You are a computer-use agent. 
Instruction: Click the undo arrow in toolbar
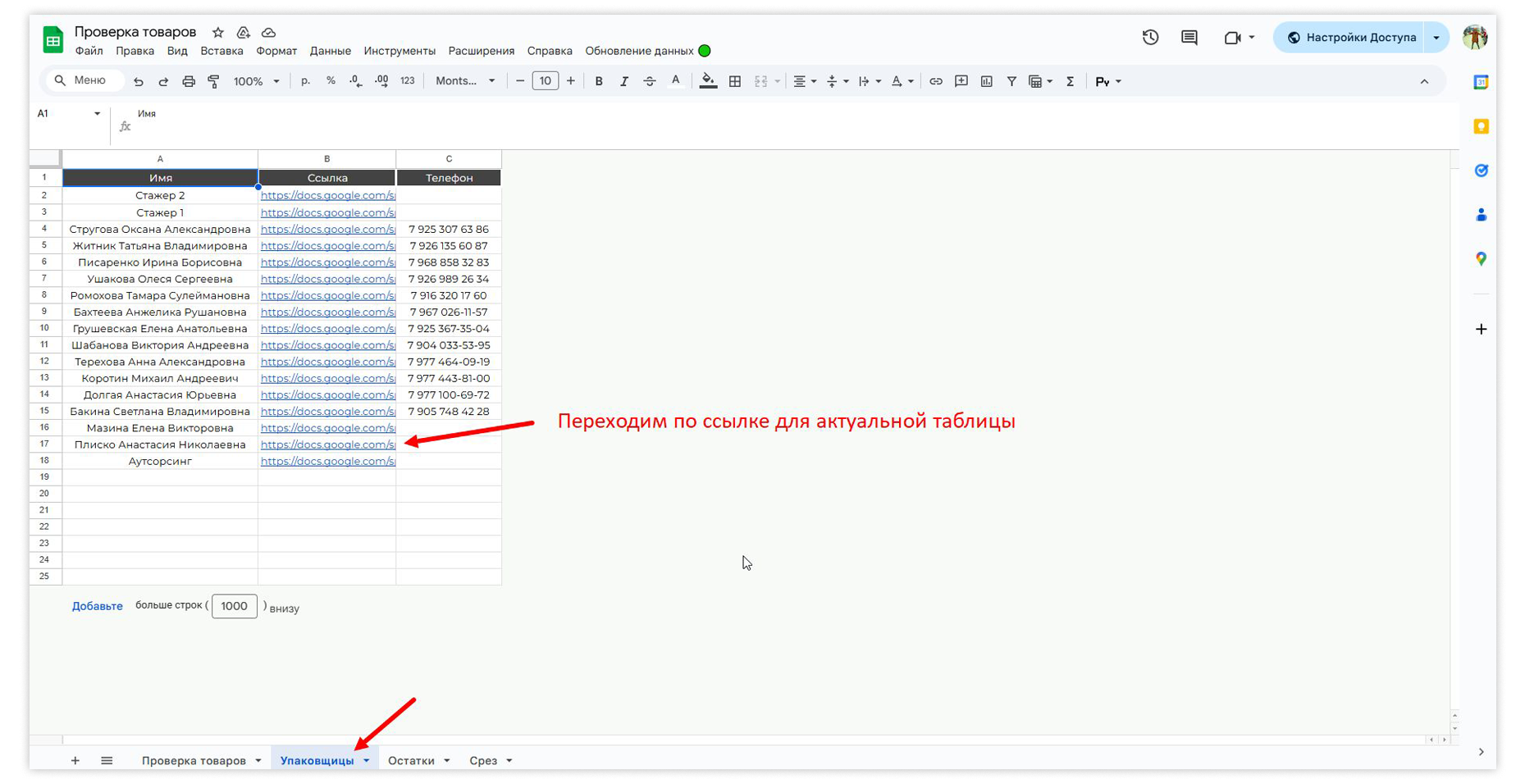(138, 81)
